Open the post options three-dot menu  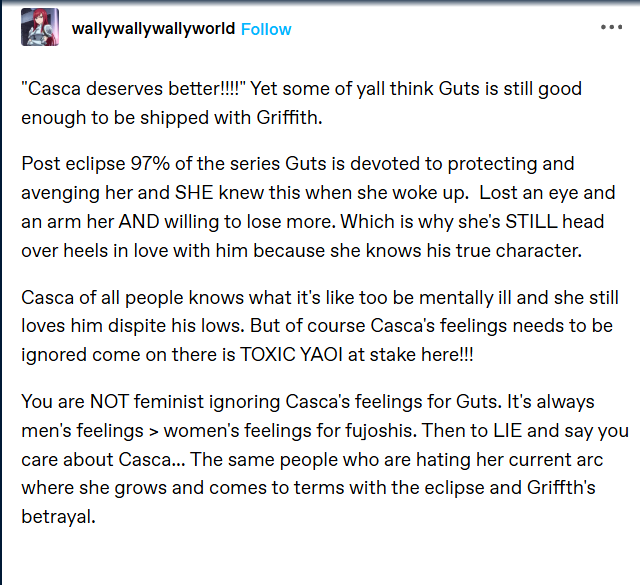coord(611,28)
